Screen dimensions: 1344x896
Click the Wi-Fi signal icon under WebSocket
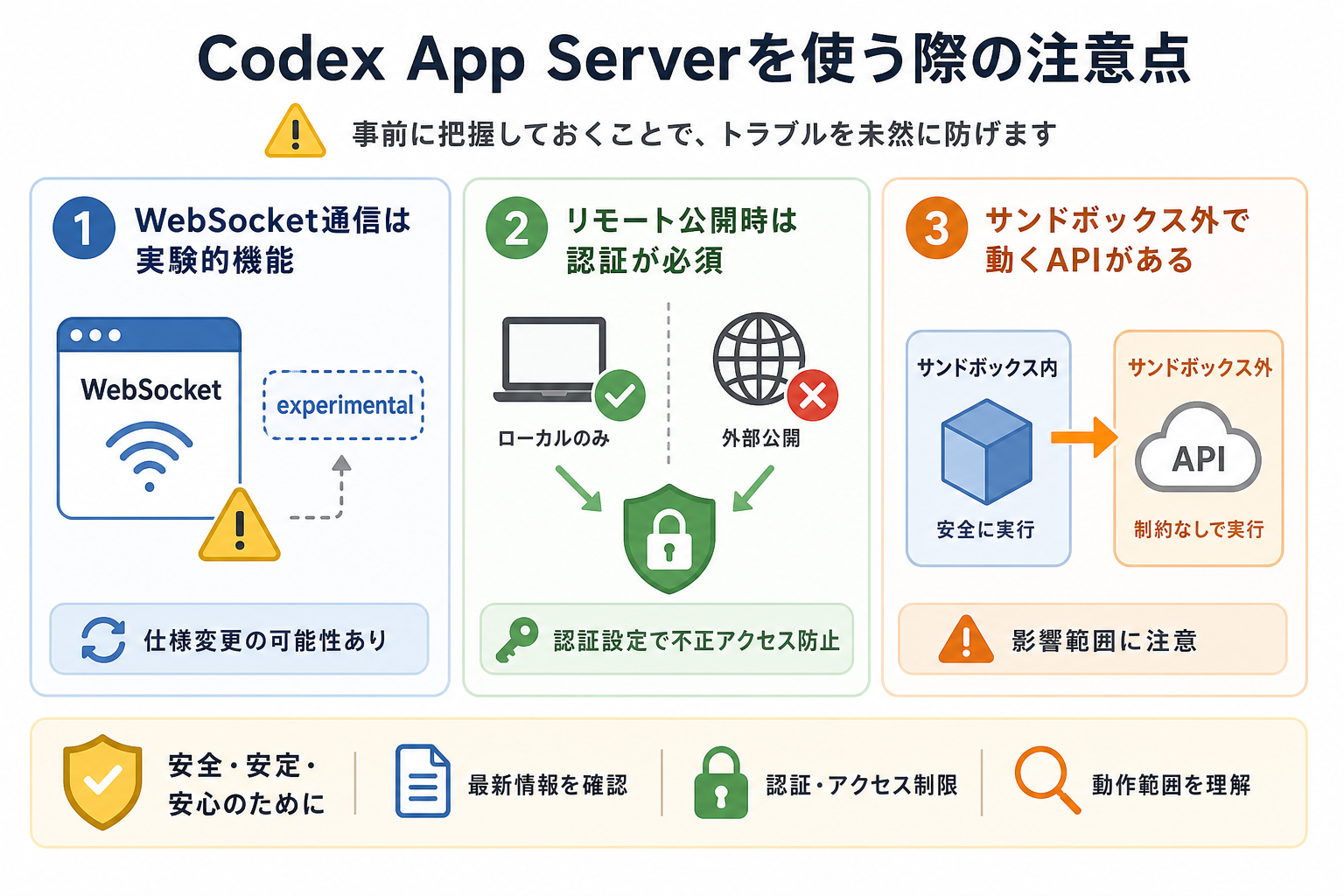click(x=150, y=456)
